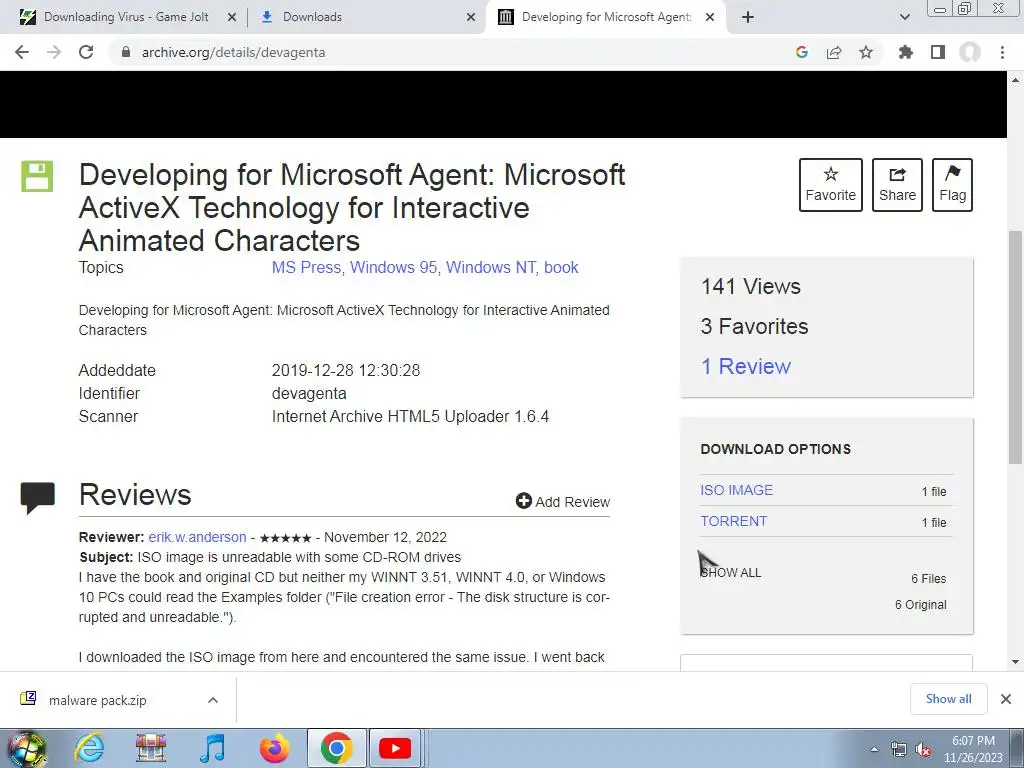Click the scrollbar down arrow
The height and width of the screenshot is (768, 1024).
(x=1016, y=662)
